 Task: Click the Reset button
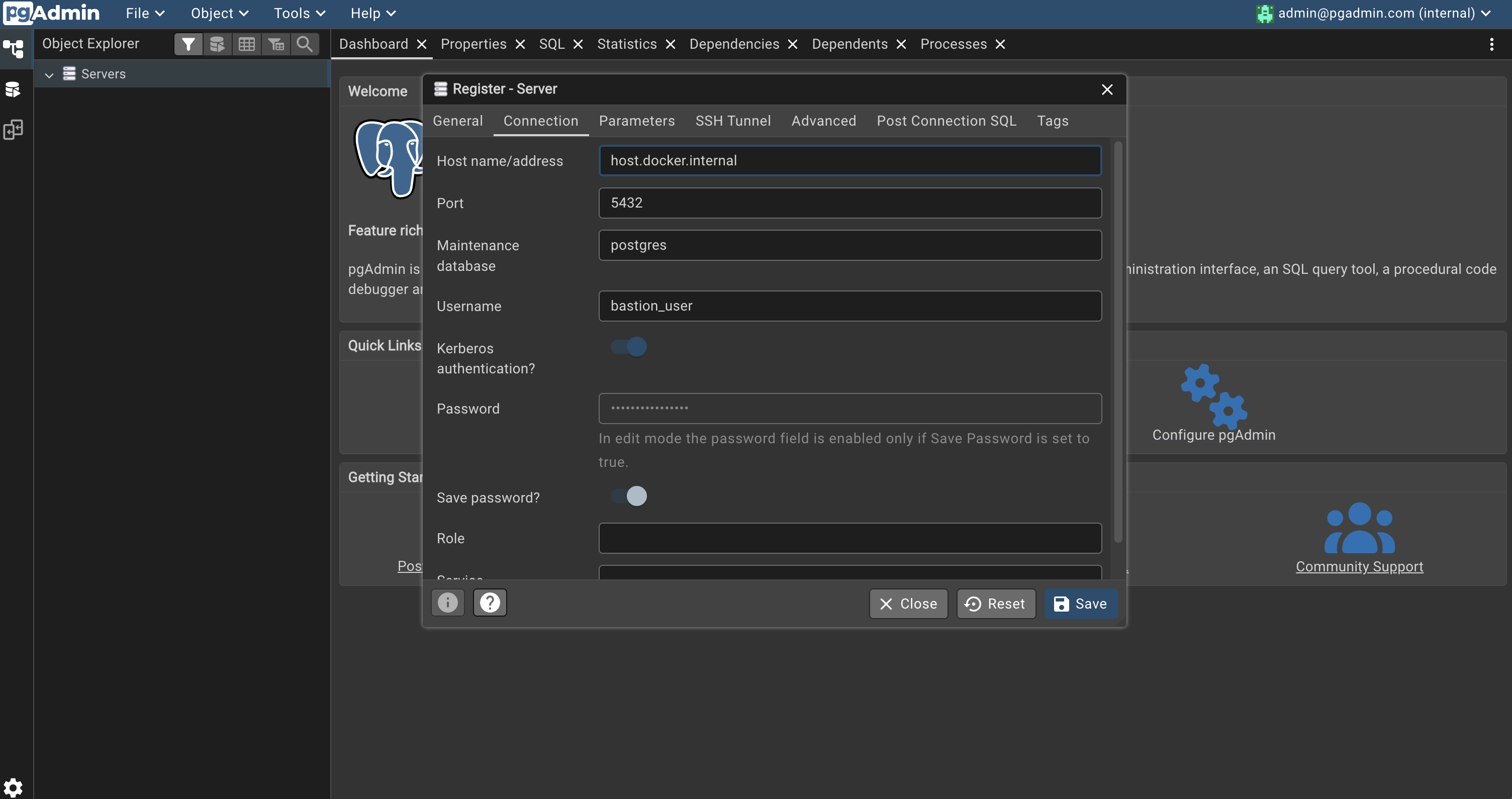pos(995,604)
